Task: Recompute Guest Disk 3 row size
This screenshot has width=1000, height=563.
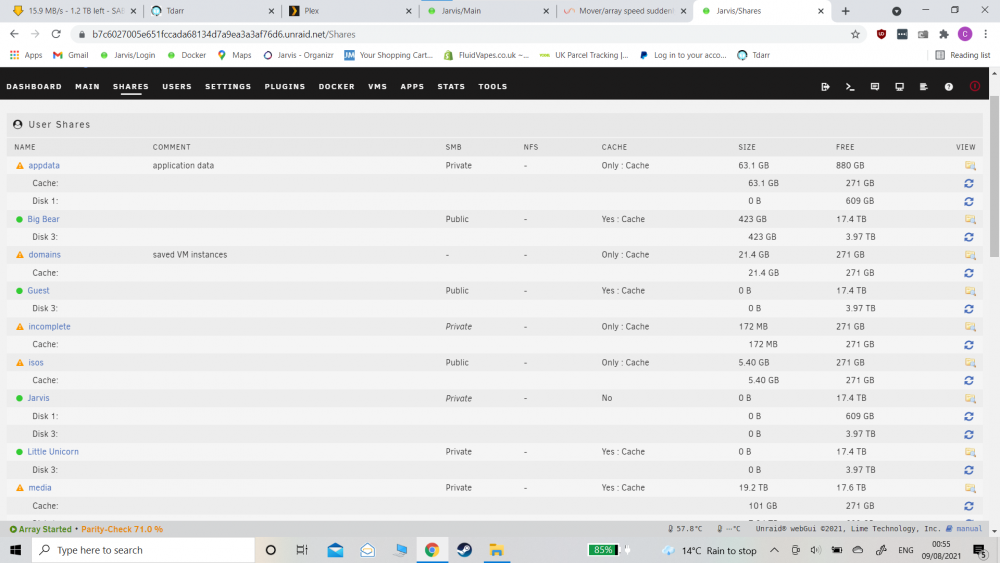Action: click(969, 309)
